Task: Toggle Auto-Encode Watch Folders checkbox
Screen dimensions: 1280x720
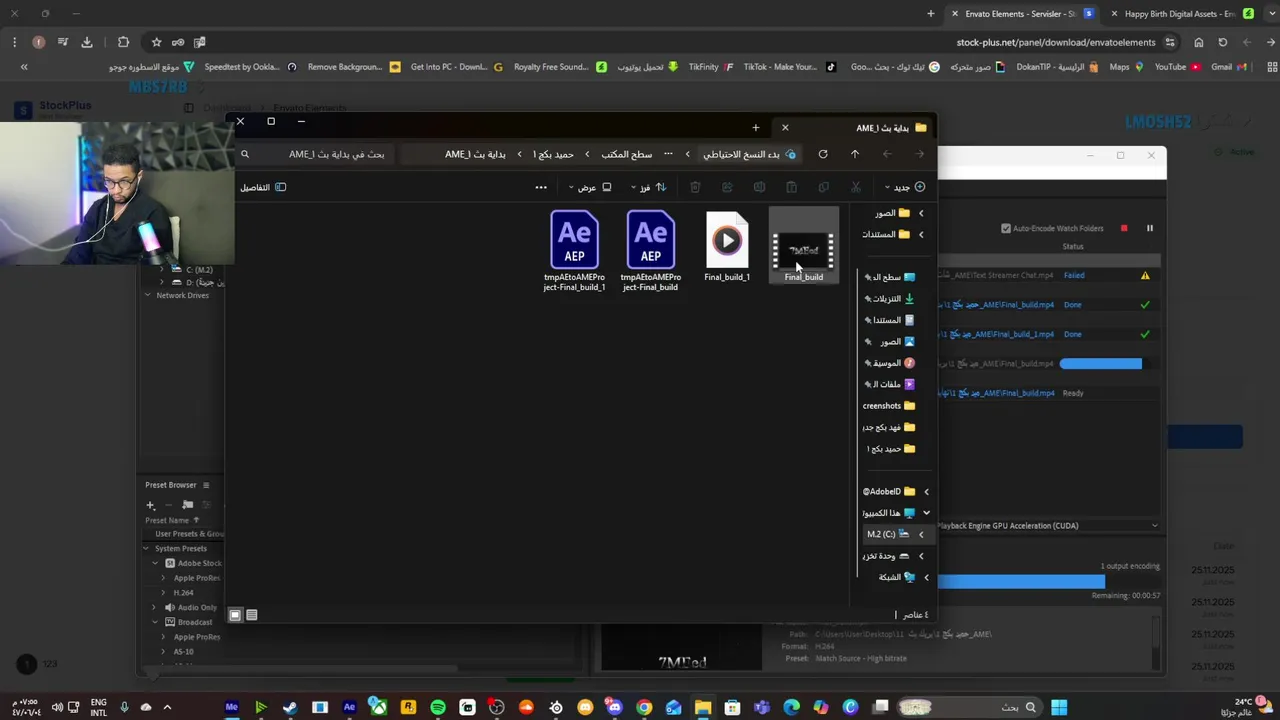Action: [x=1006, y=228]
